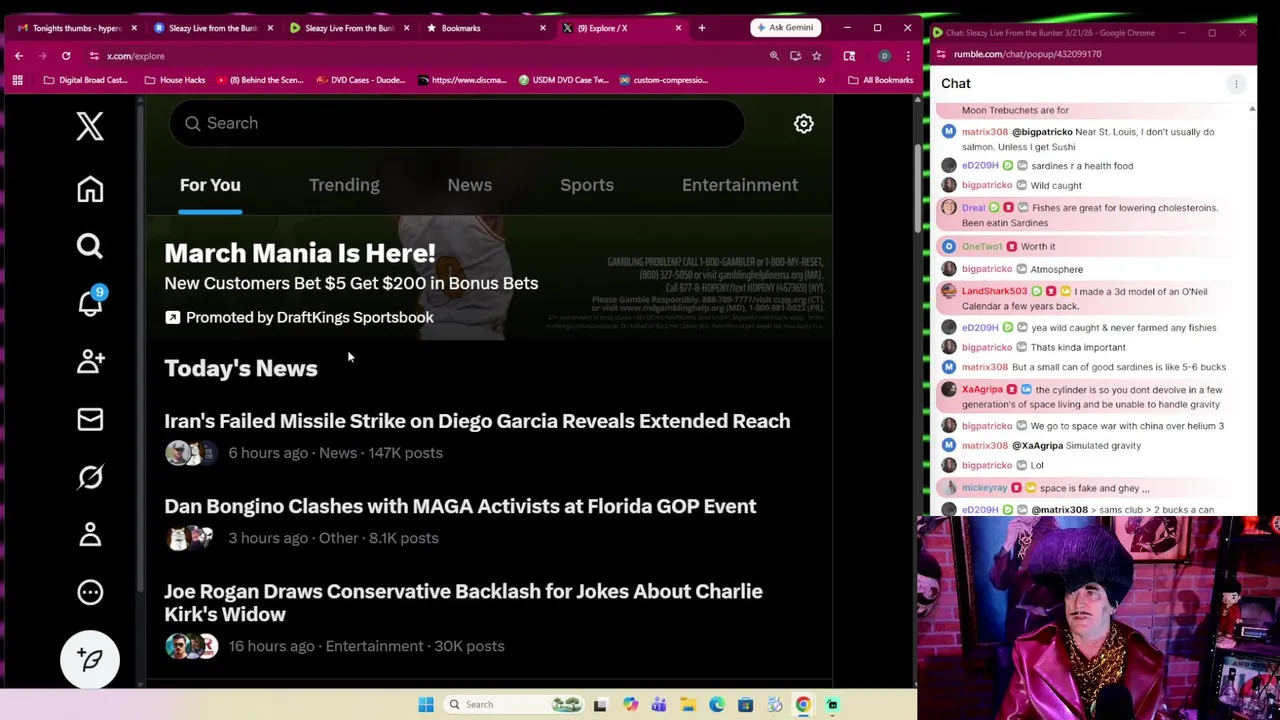1280x720 pixels.
Task: Open Microsoft Edge from the taskbar
Action: coord(717,705)
